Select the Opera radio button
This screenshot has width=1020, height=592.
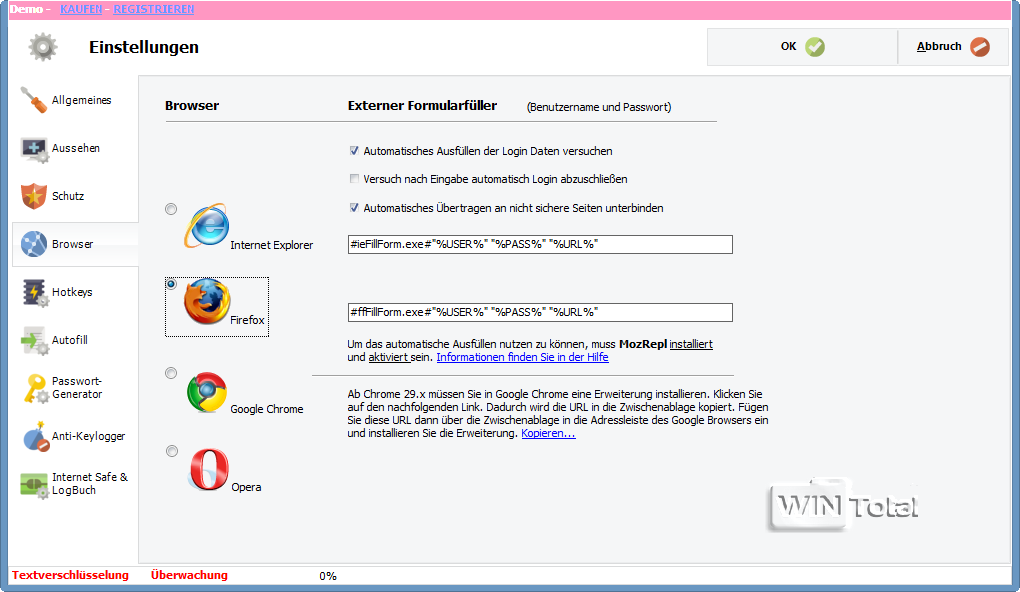(172, 451)
